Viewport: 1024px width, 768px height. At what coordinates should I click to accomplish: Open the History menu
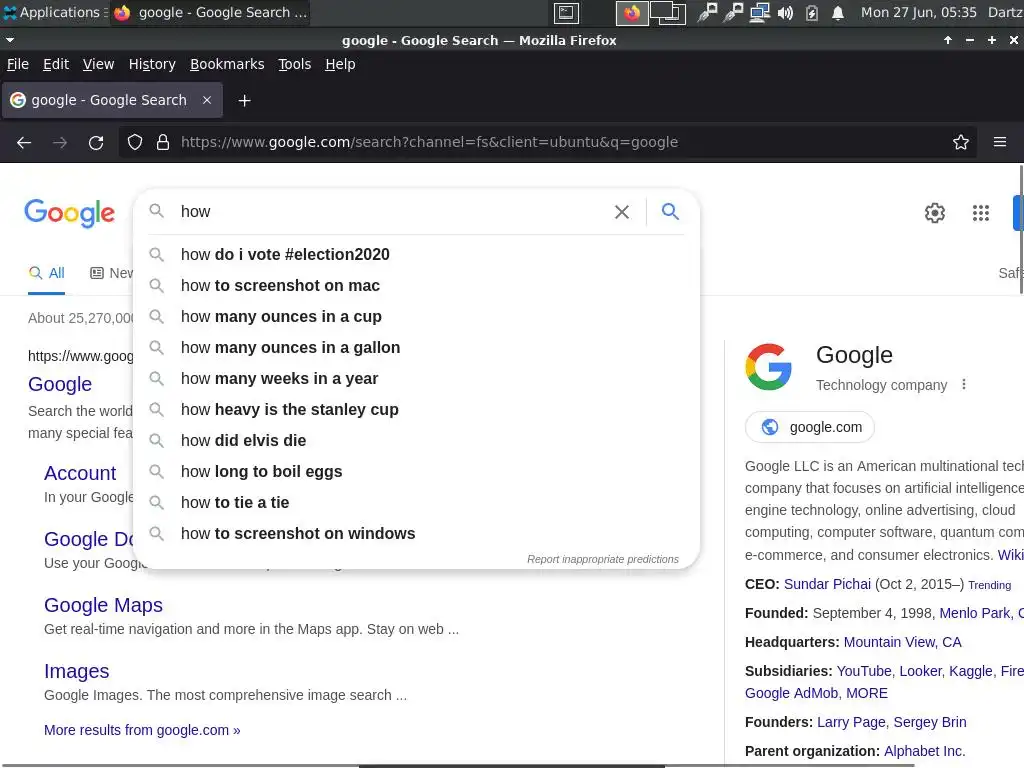coord(152,64)
